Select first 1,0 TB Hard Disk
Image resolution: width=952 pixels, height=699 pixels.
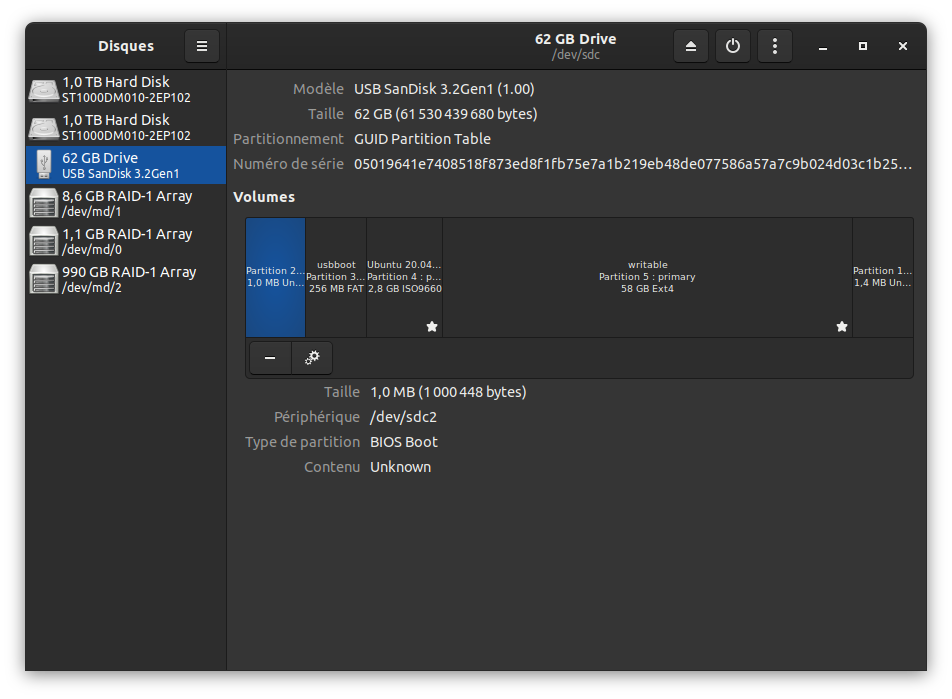[x=126, y=89]
